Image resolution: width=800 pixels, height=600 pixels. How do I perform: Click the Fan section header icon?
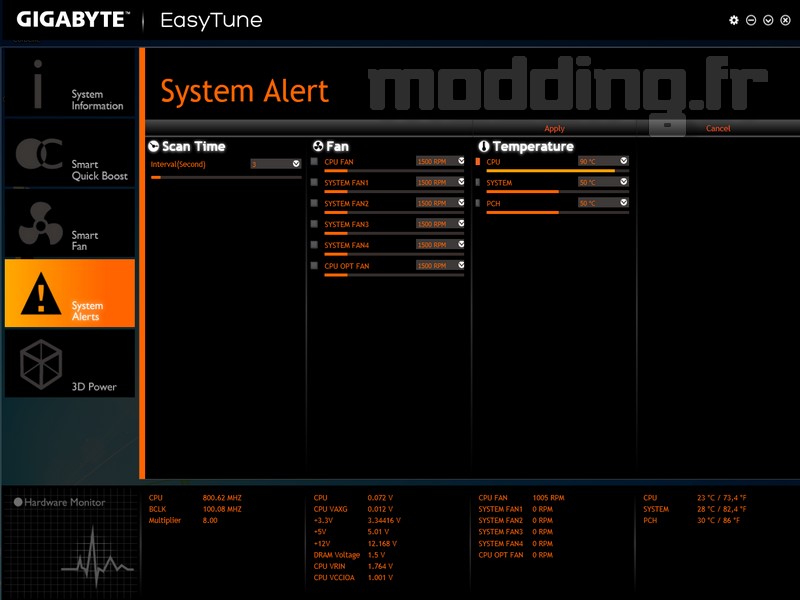pos(318,146)
